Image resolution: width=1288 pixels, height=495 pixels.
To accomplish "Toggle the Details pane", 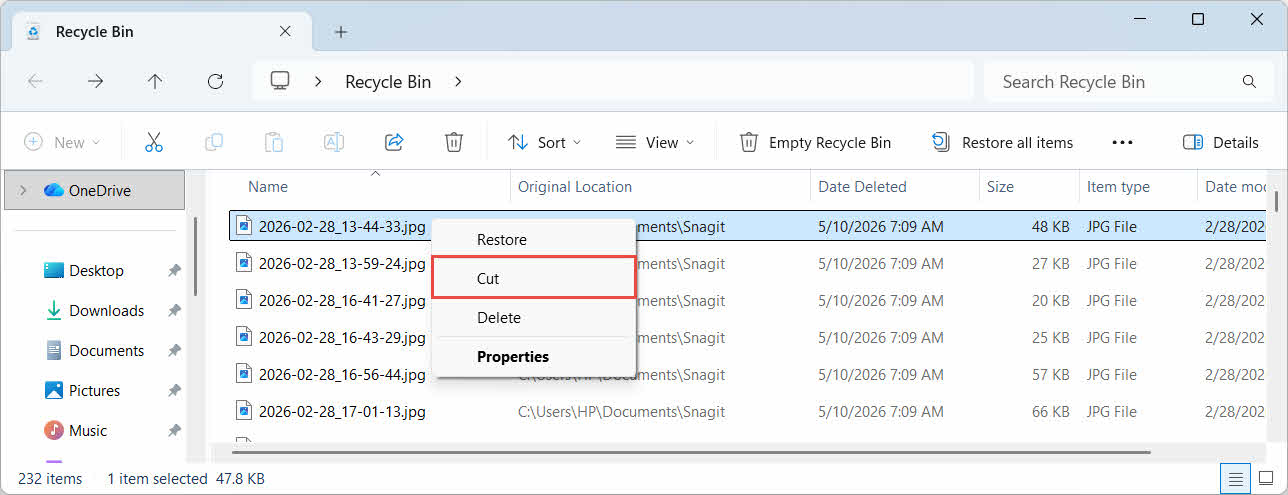I will coord(1220,142).
